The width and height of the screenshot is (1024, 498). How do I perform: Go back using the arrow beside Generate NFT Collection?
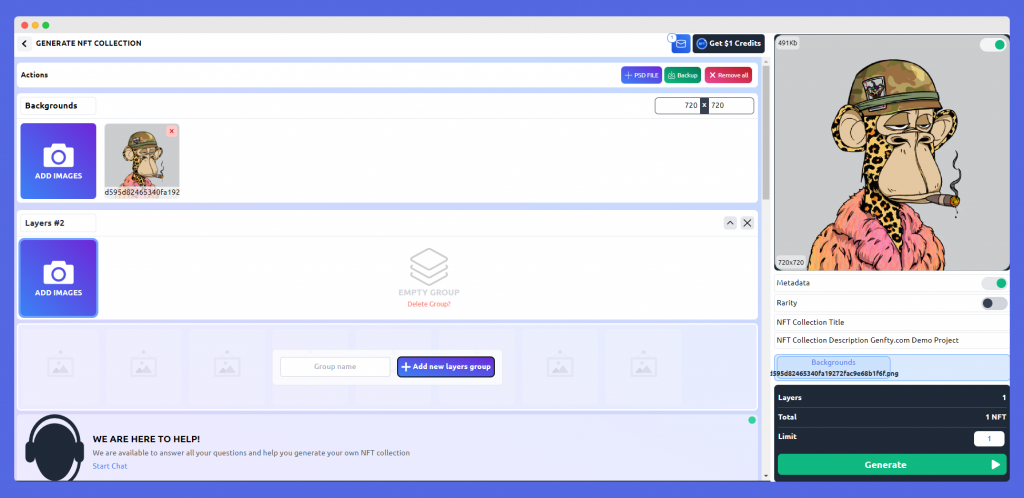(x=24, y=44)
